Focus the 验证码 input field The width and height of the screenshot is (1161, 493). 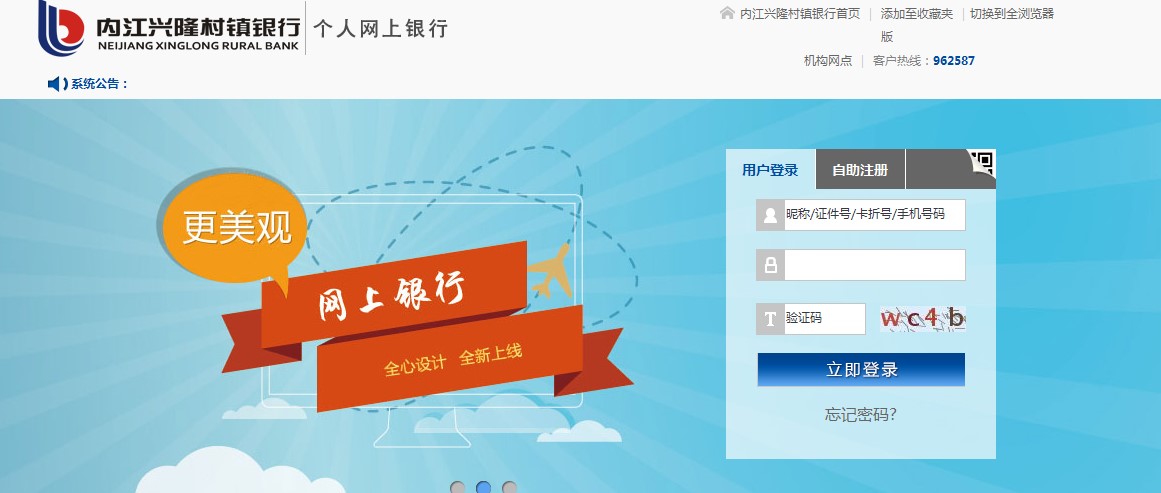pyautogui.click(x=825, y=319)
